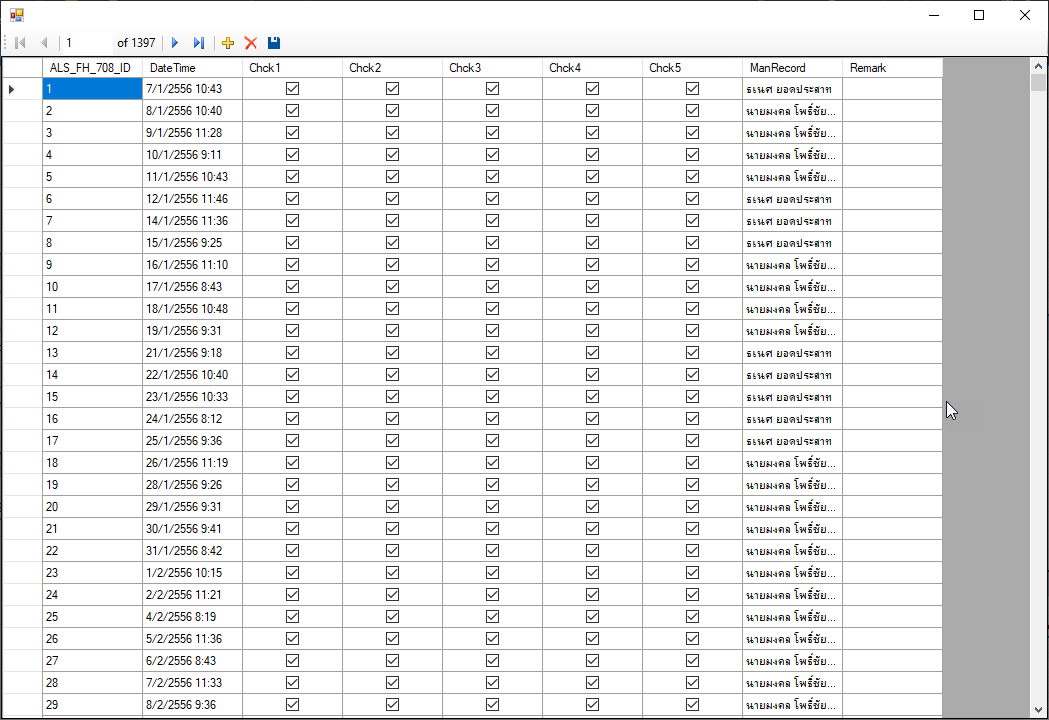Uncheck Chck3 in row 24
This screenshot has width=1049, height=720.
click(x=492, y=594)
